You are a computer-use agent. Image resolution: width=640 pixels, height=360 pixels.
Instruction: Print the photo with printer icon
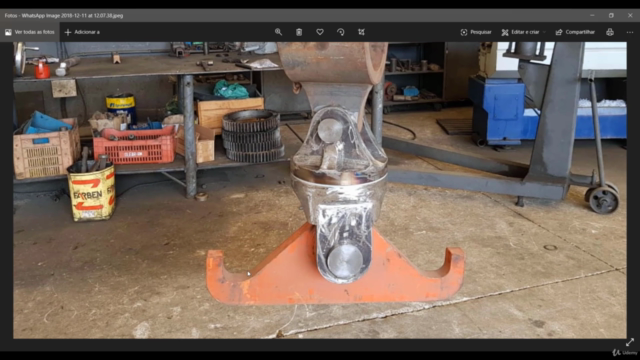[610, 32]
